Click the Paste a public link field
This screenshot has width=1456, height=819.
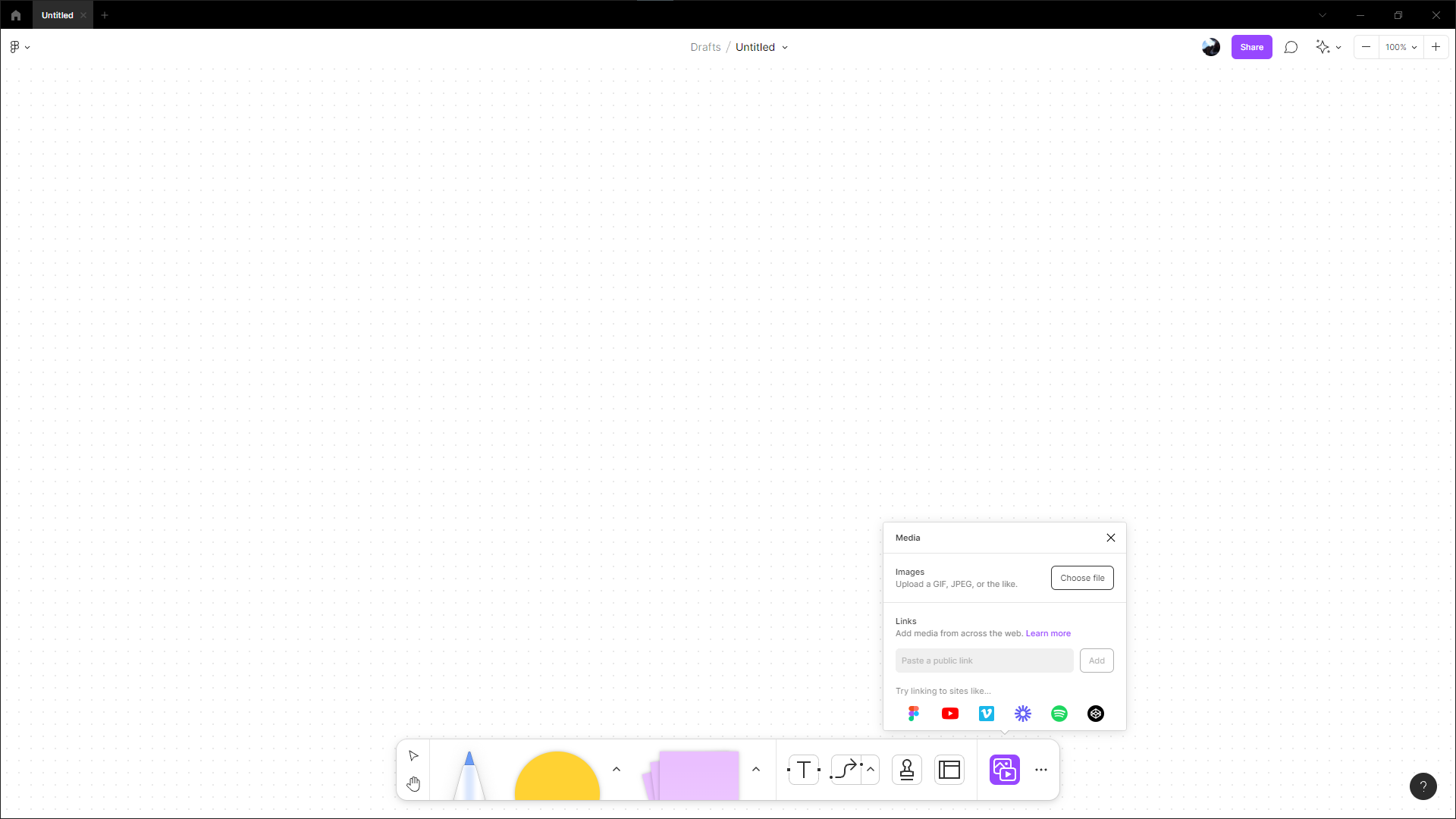tap(984, 660)
